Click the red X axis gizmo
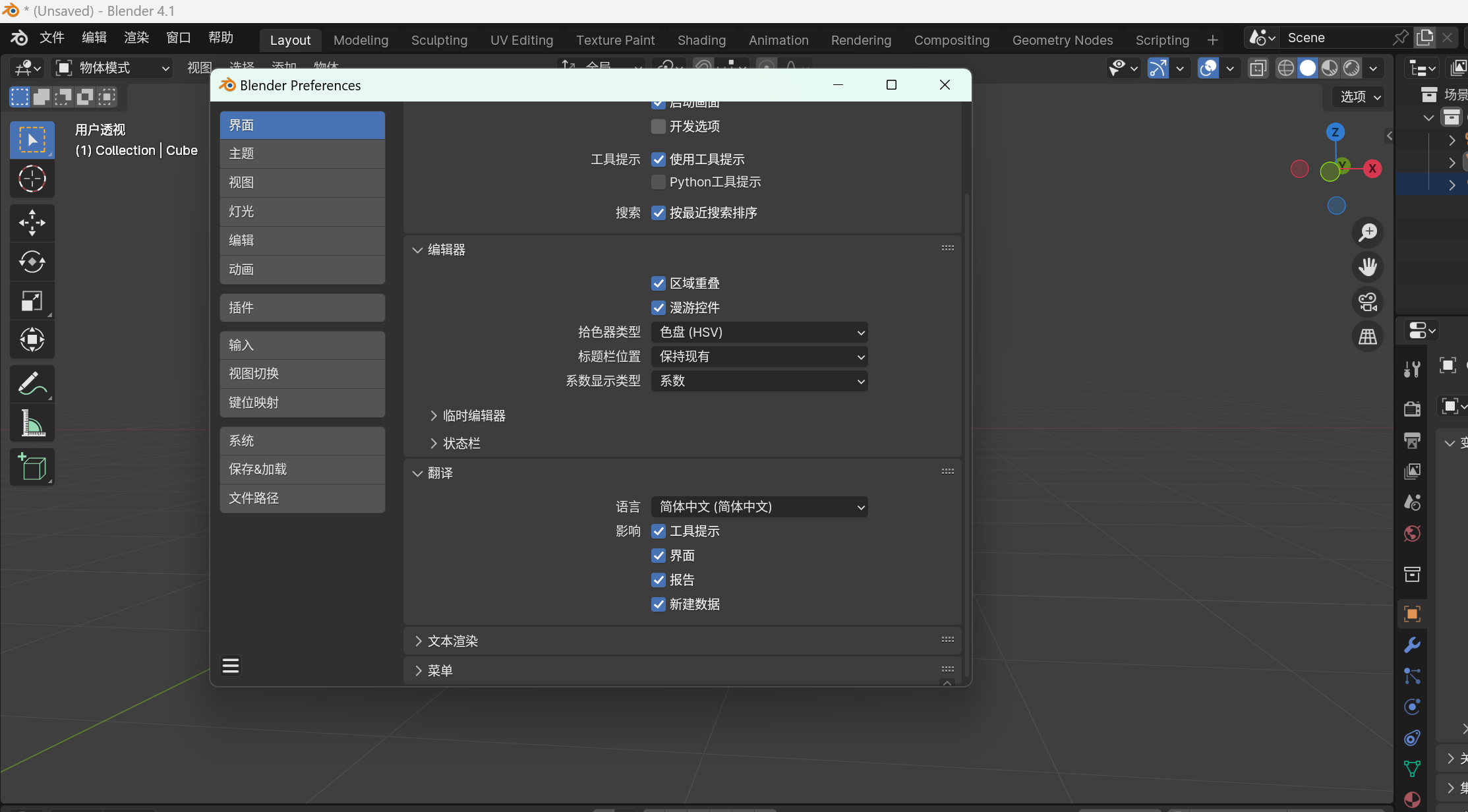This screenshot has height=812, width=1468. [1372, 169]
